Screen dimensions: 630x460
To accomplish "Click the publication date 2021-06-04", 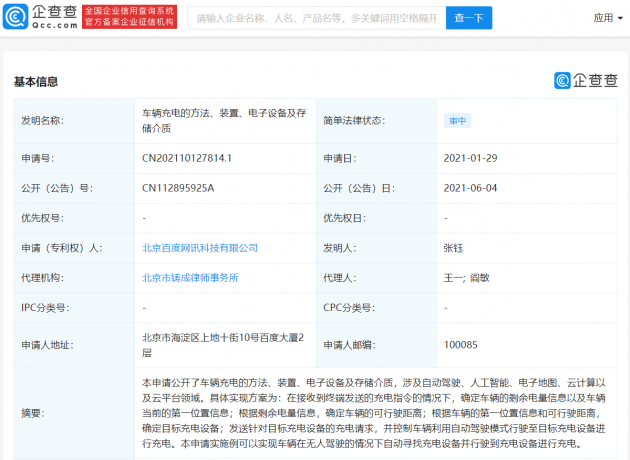I will point(470,187).
